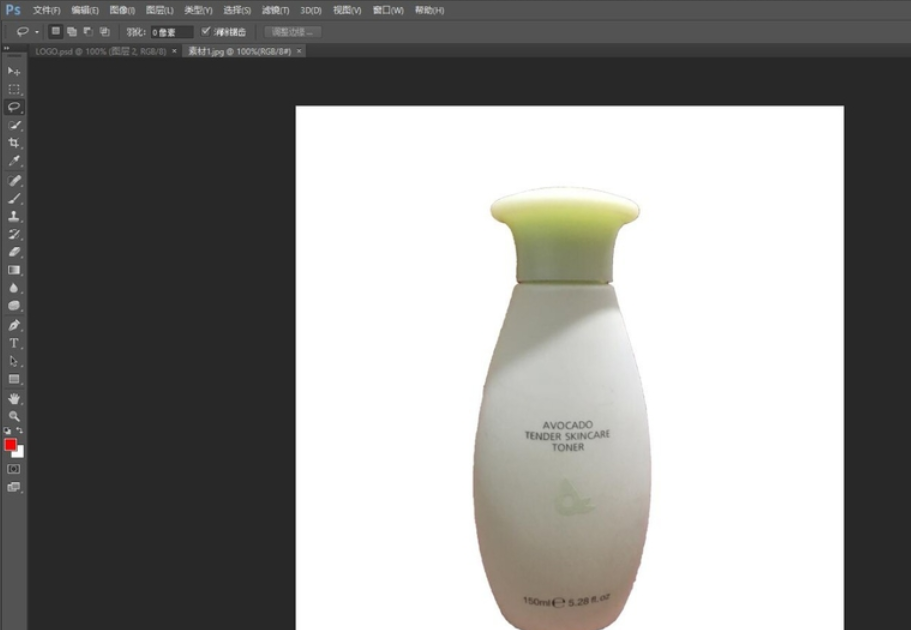Open the red foreground color swatch
Viewport: 911px width, 630px height.
(x=10, y=445)
